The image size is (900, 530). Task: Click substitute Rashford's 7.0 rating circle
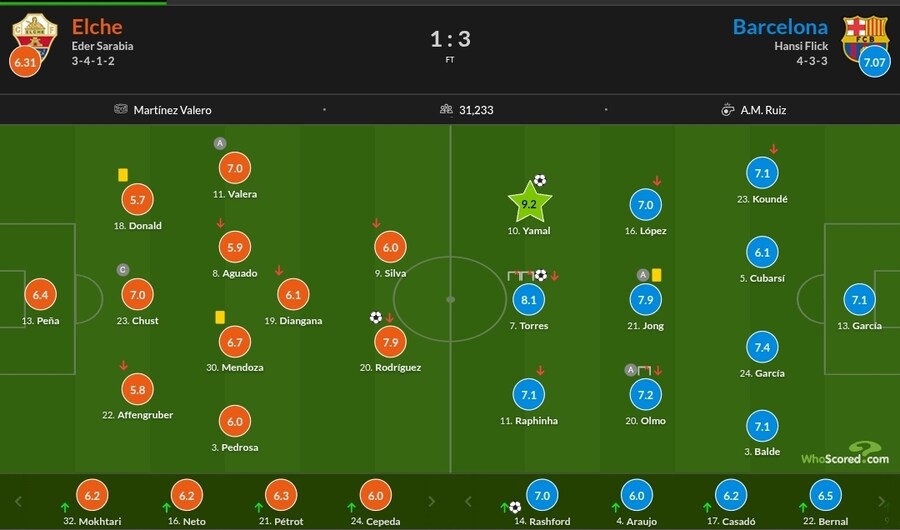click(x=543, y=496)
